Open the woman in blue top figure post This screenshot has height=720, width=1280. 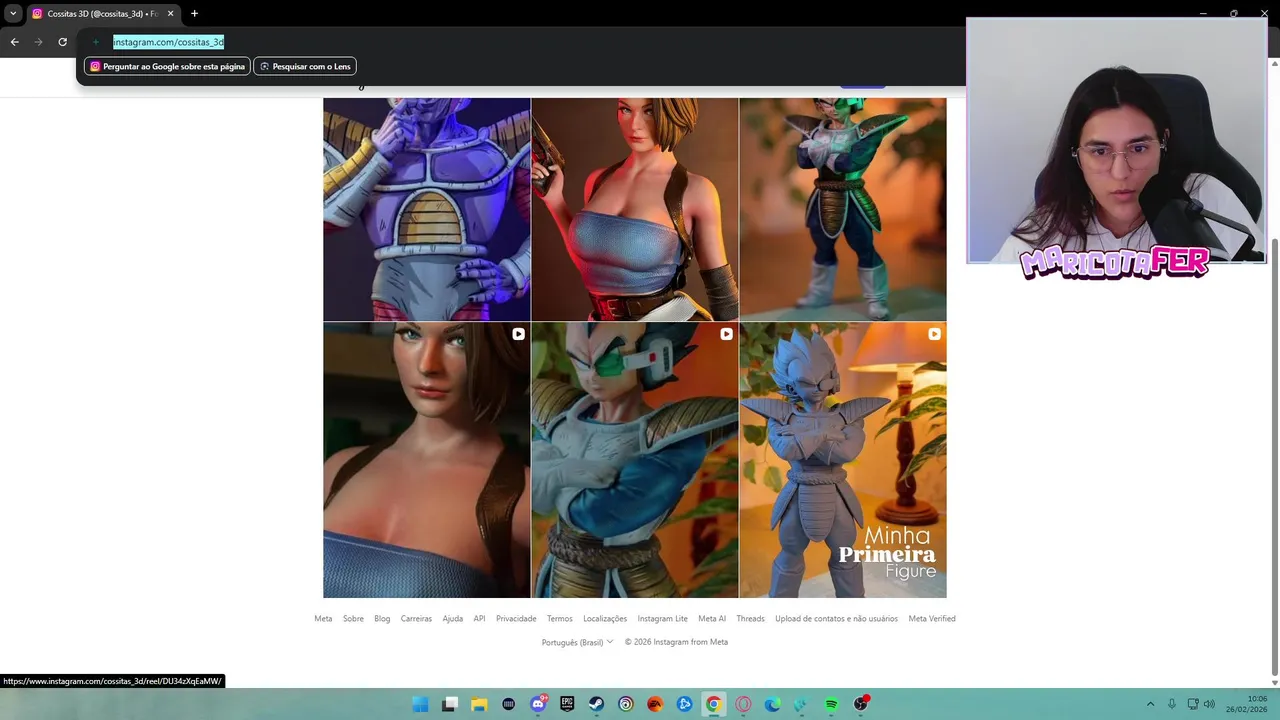click(x=635, y=209)
